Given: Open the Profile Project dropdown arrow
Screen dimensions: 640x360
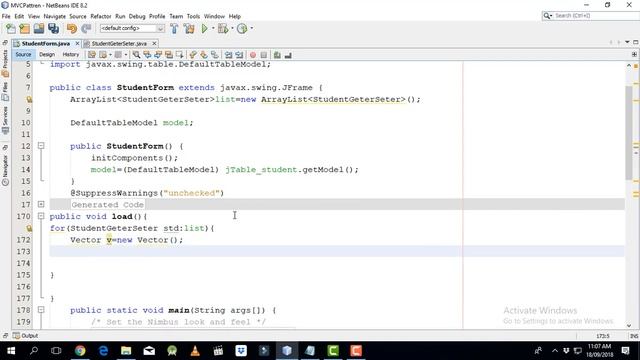Looking at the screenshot, I should [251, 29].
